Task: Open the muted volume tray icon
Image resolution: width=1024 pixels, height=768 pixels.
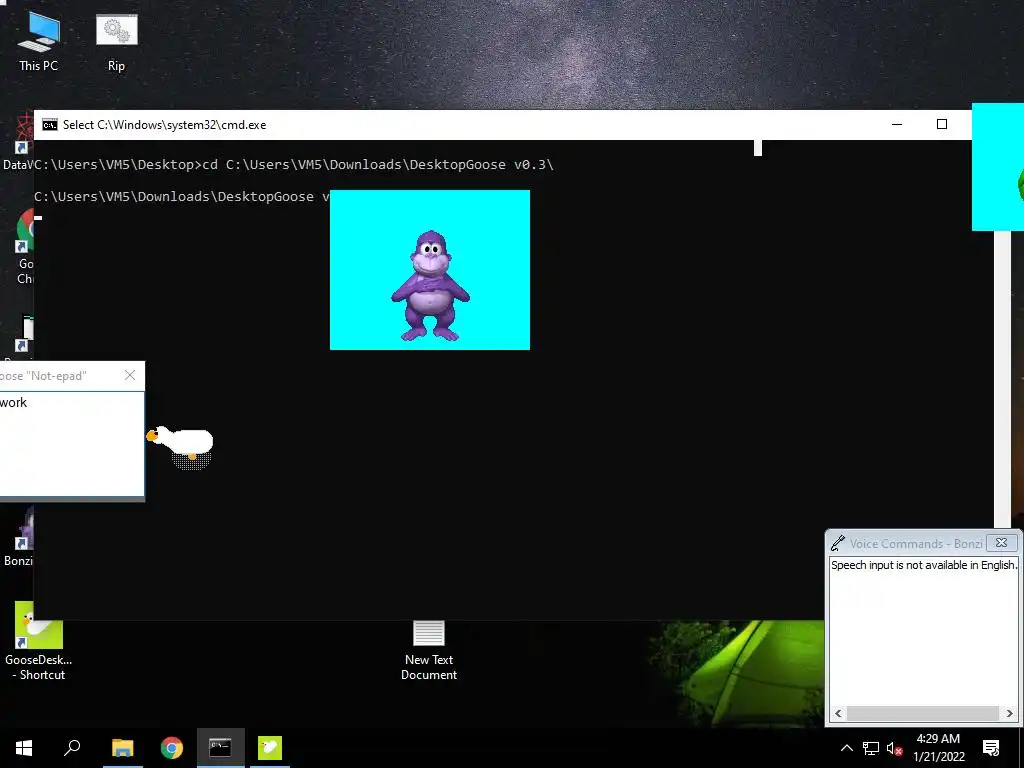Action: point(895,748)
